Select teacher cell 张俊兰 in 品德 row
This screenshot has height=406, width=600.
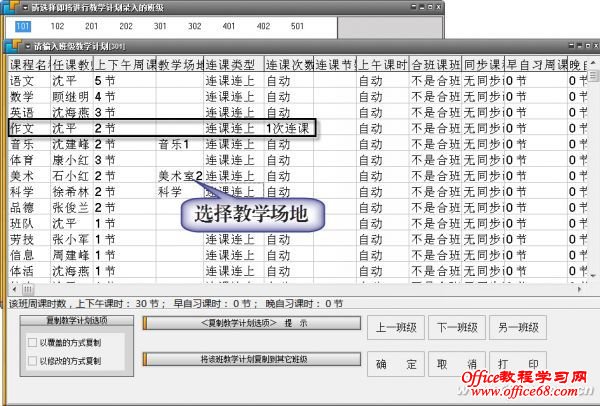pyautogui.click(x=72, y=208)
